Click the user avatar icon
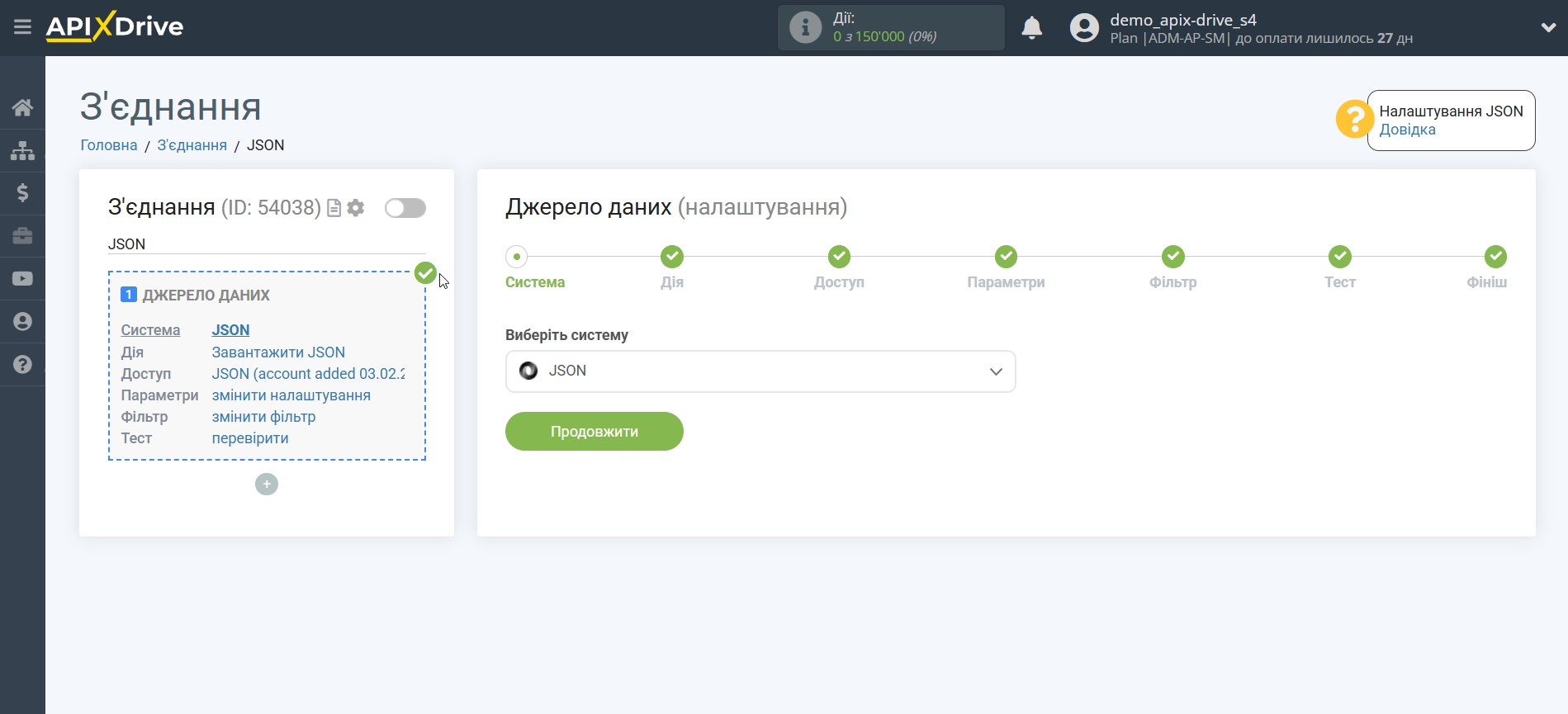1568x714 pixels. pos(1084,28)
